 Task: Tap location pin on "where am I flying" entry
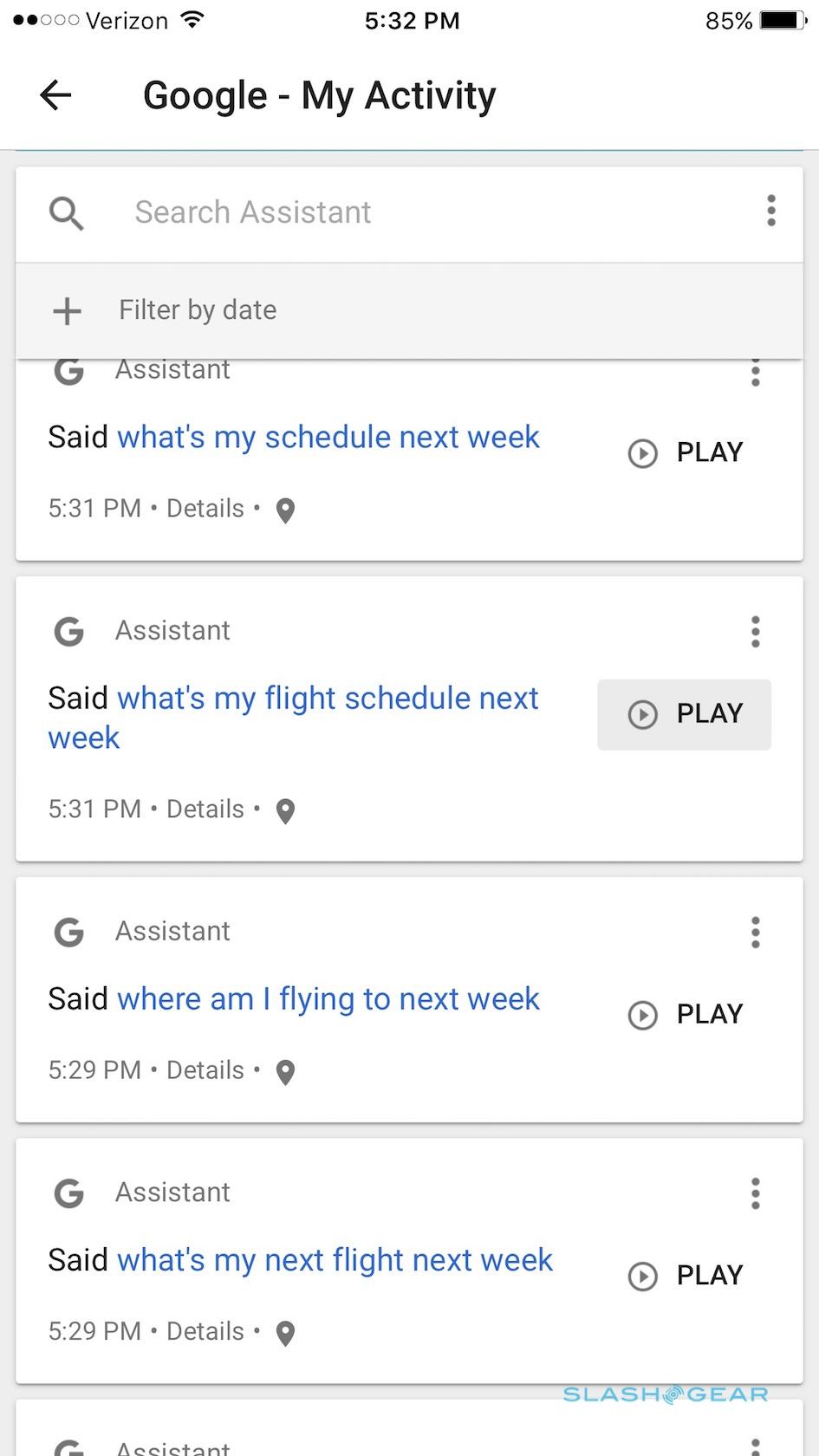(285, 1072)
